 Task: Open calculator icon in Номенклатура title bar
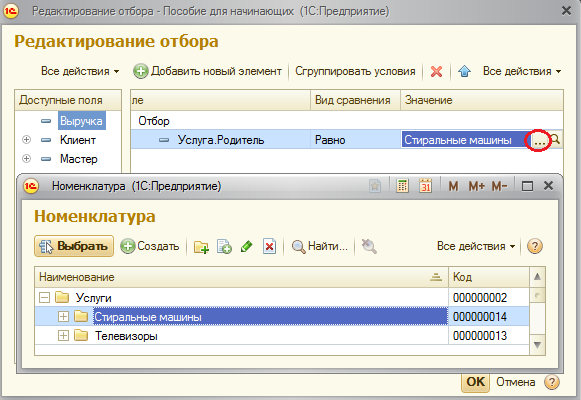point(402,186)
